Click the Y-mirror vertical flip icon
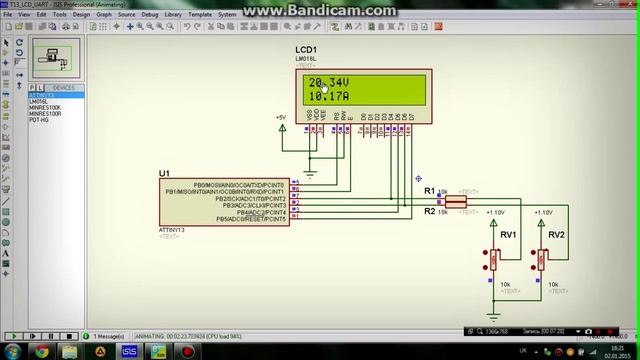The image size is (640, 360). point(19,85)
